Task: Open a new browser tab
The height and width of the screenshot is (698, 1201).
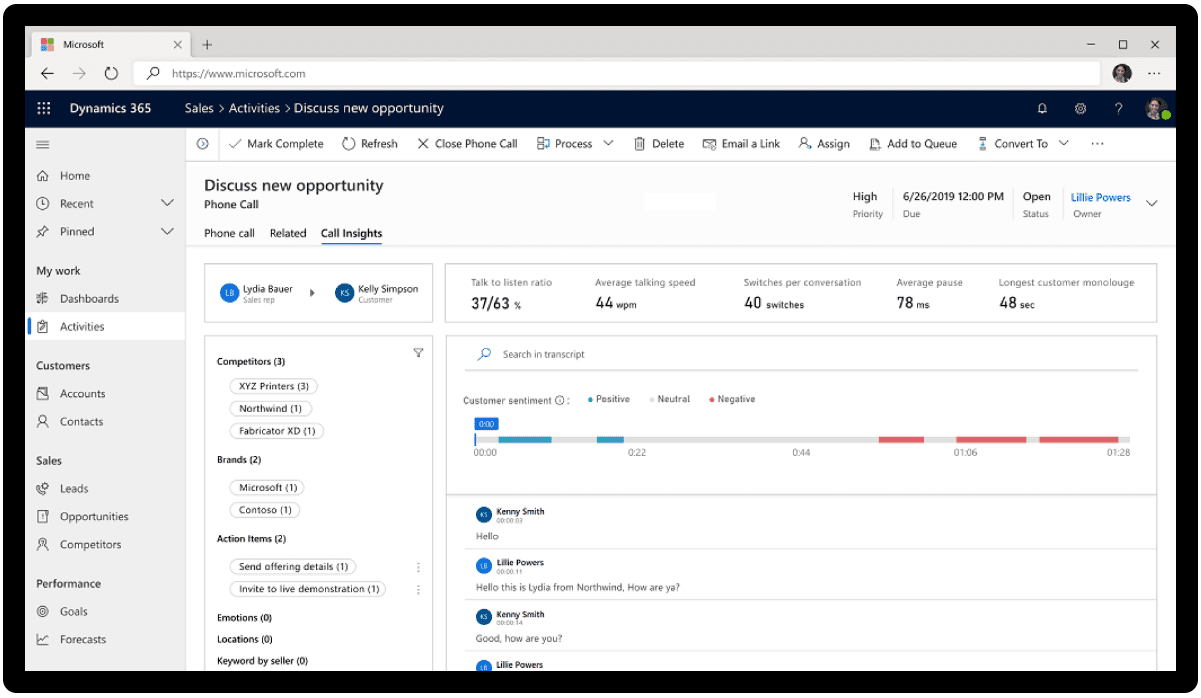Action: [x=207, y=44]
